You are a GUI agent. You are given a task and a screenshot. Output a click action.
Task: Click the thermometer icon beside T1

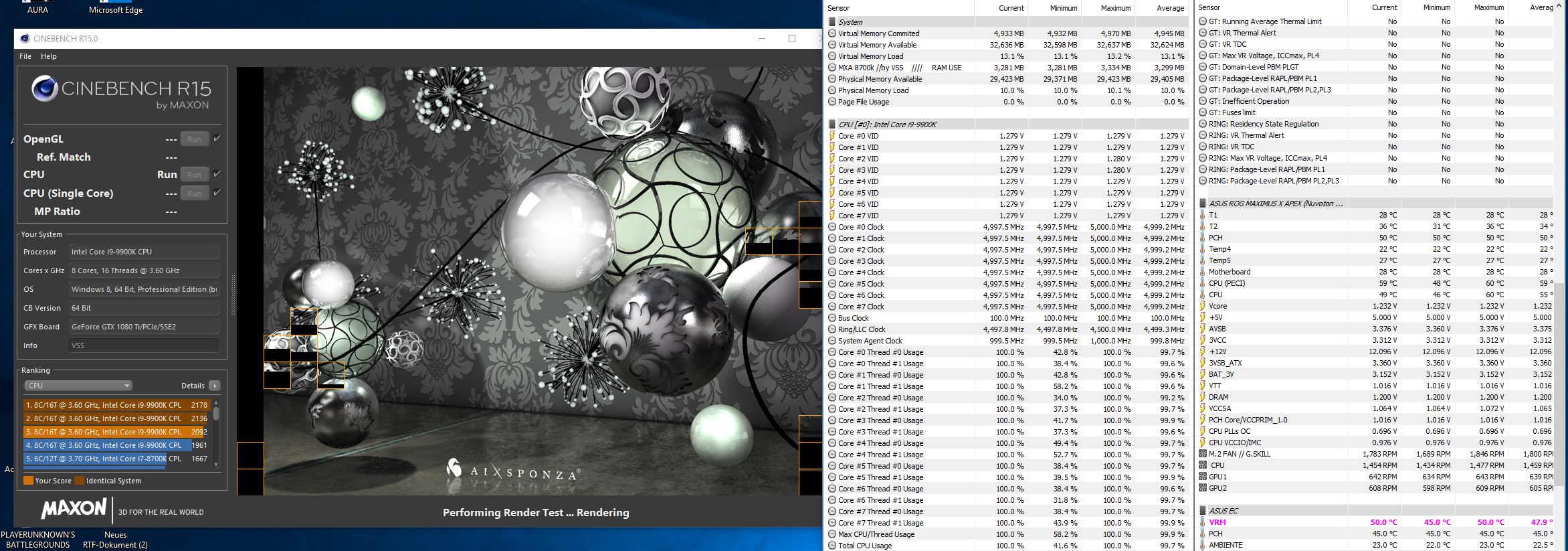click(x=1203, y=215)
